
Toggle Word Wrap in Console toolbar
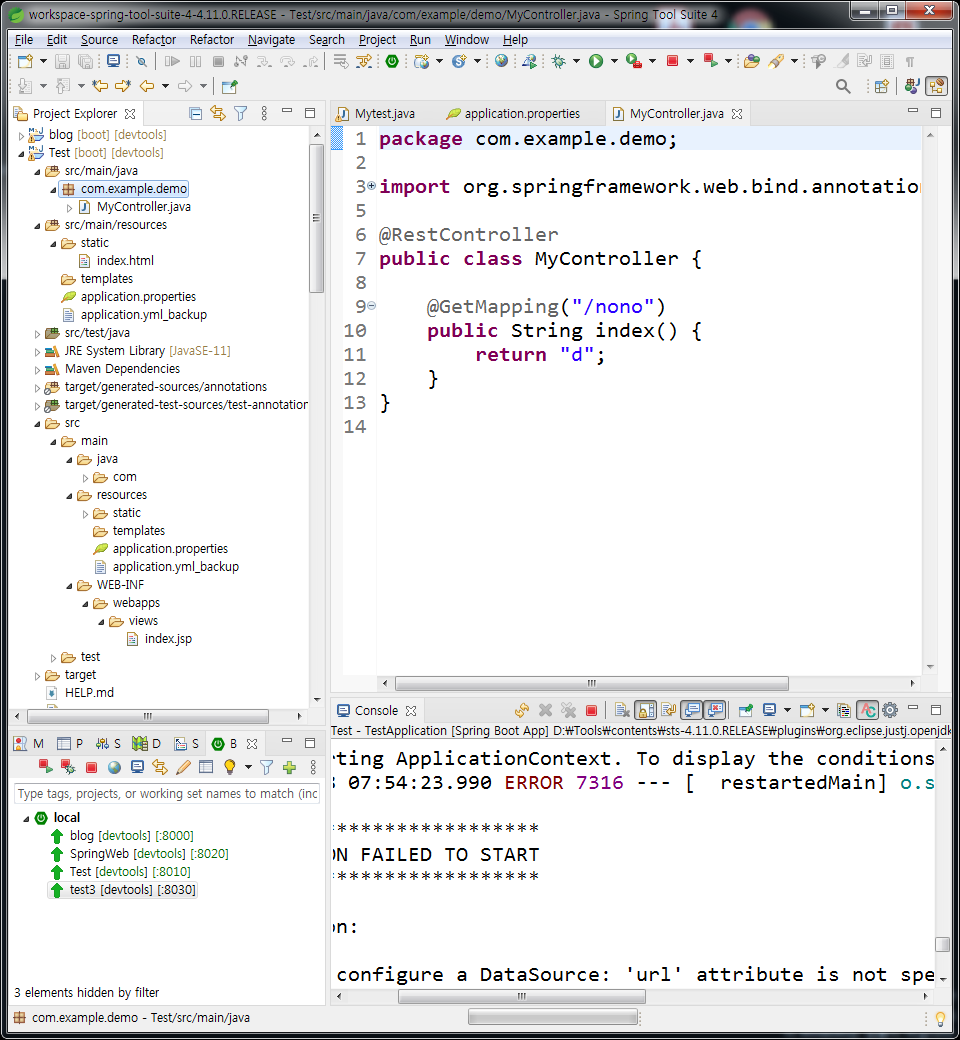click(668, 710)
